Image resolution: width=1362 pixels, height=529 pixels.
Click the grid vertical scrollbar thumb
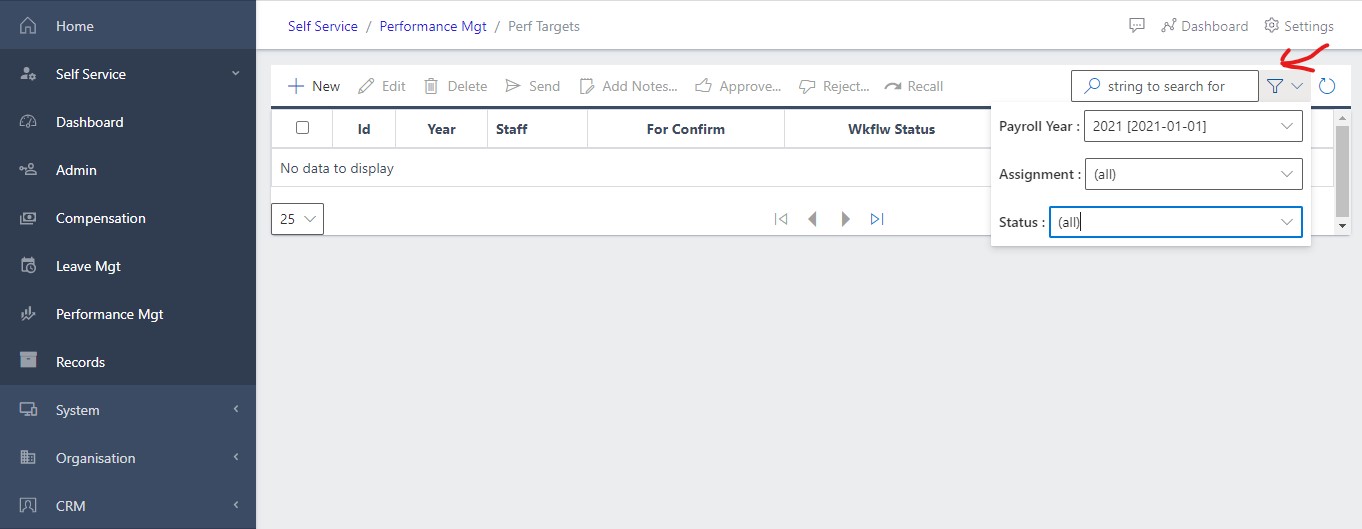(1343, 170)
